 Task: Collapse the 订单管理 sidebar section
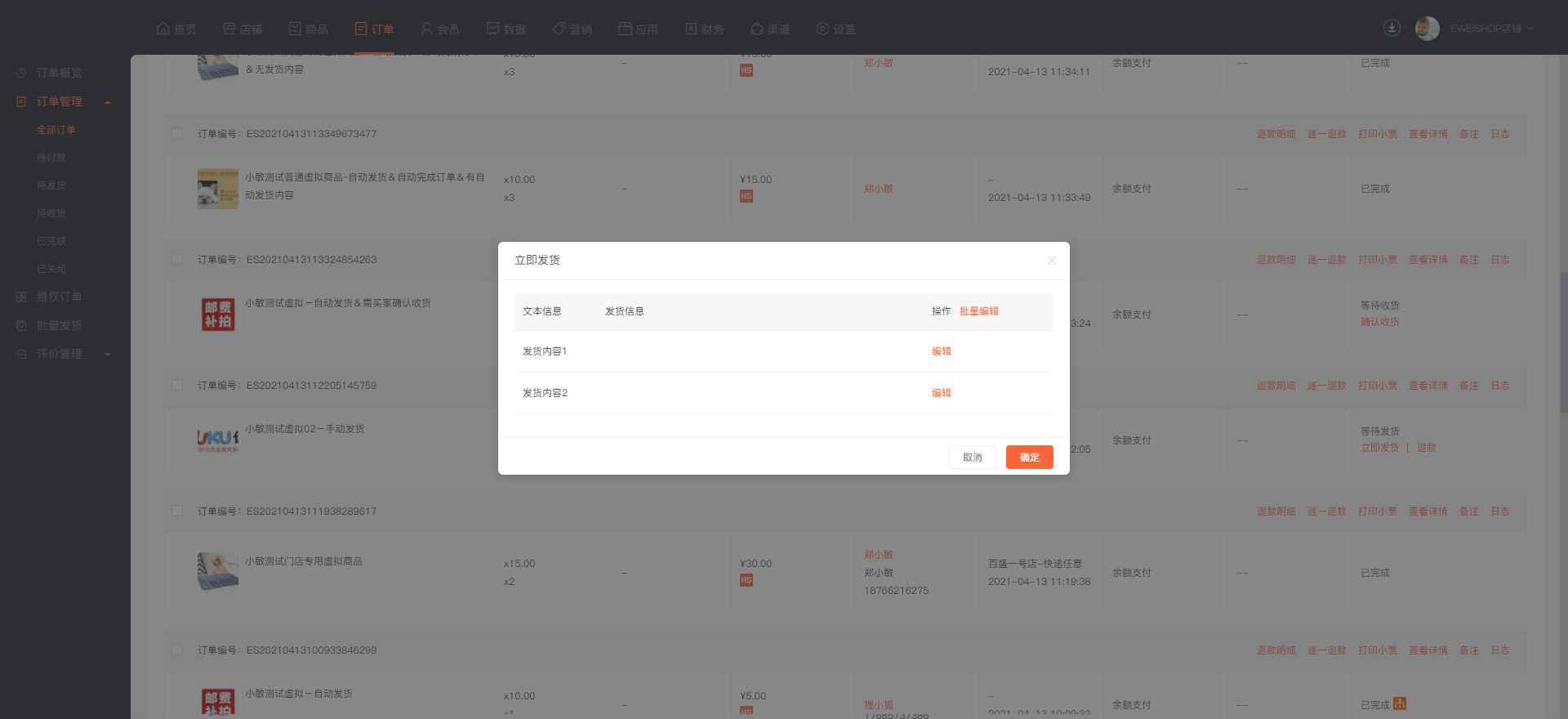point(107,102)
